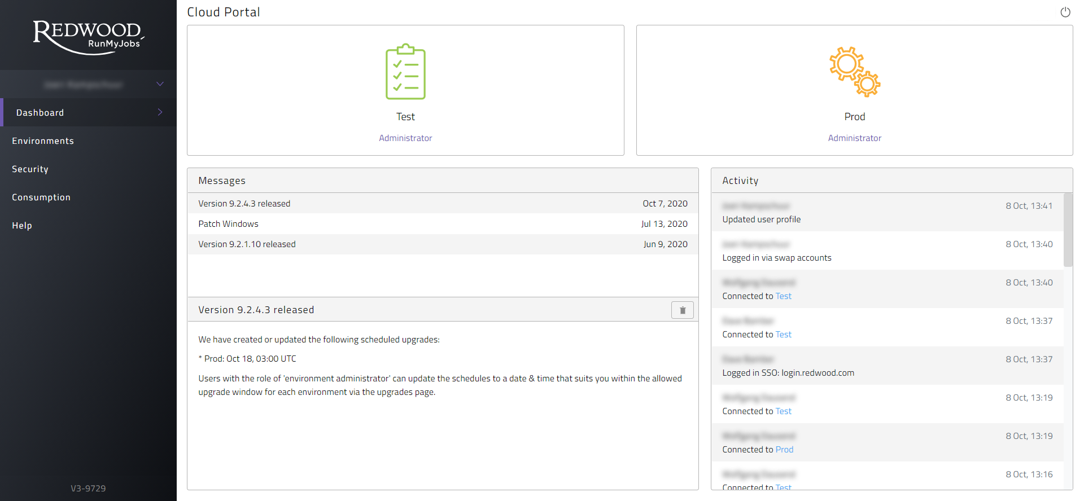Screen dimensions: 1074x501
Task: Open the Security section
Action: point(30,169)
